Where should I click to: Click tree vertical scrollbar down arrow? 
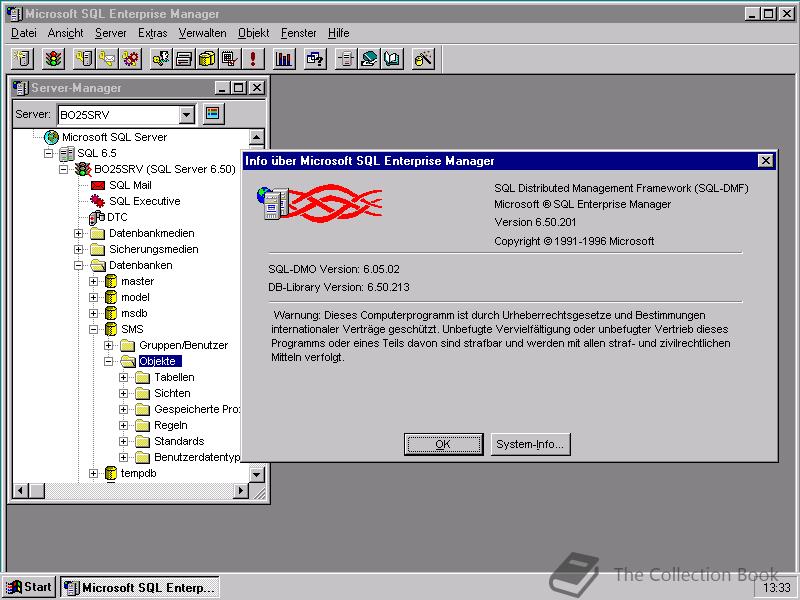(x=257, y=474)
